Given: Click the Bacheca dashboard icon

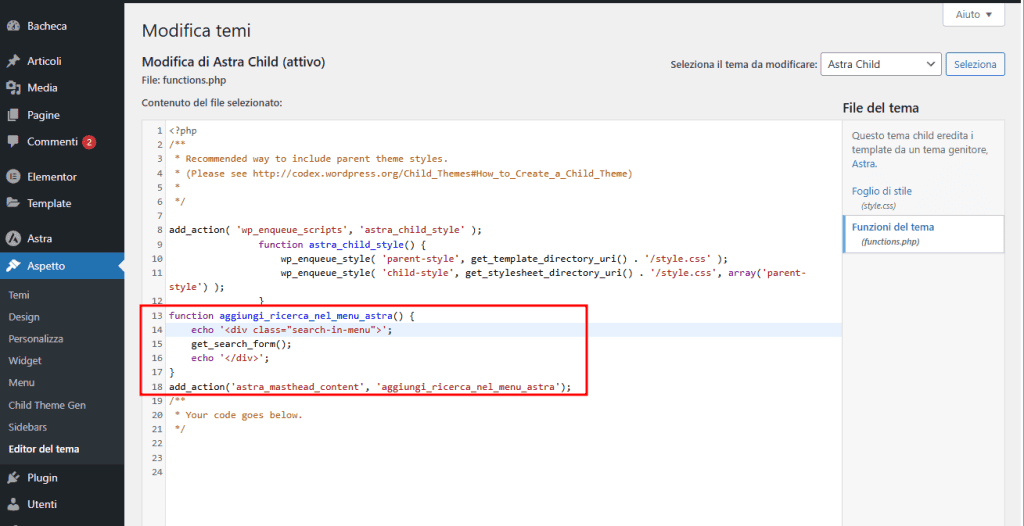Looking at the screenshot, I should [x=12, y=26].
